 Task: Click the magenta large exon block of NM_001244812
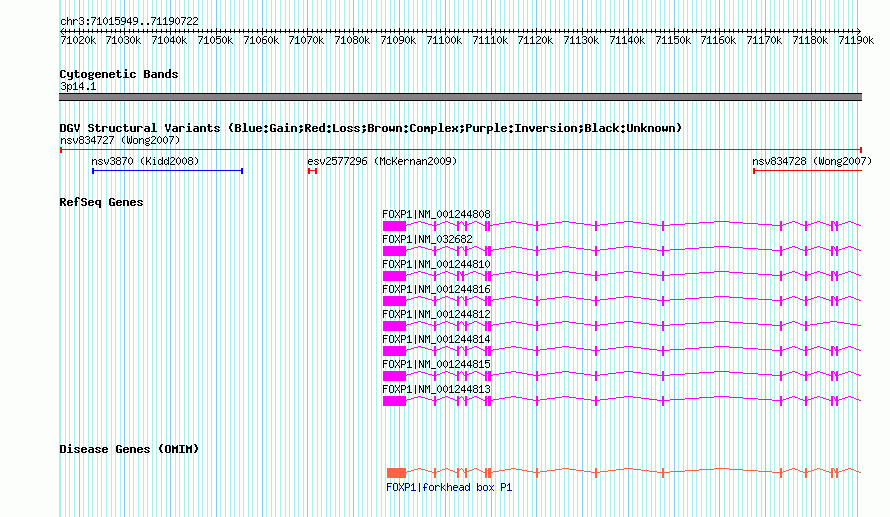click(x=394, y=326)
